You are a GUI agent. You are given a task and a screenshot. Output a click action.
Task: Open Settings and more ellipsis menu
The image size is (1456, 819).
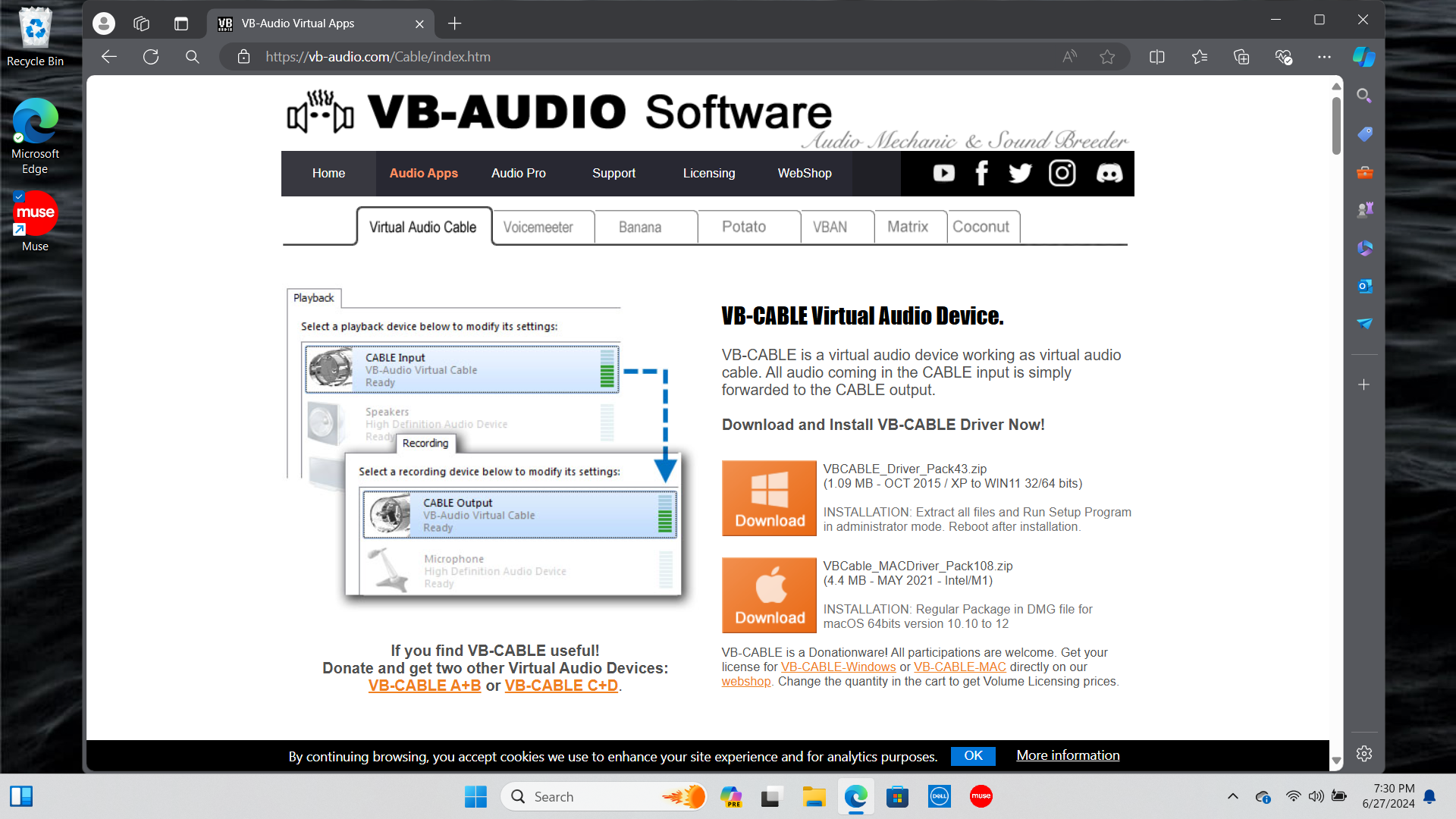(1324, 57)
